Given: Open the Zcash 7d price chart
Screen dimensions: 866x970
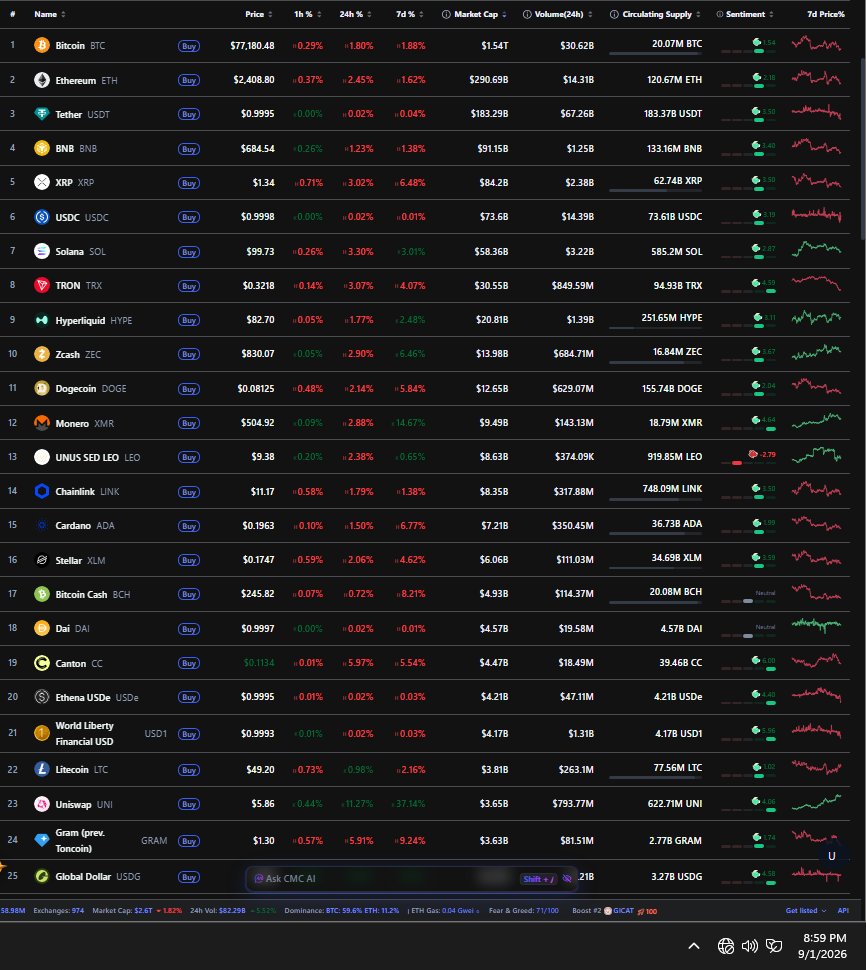Looking at the screenshot, I should [x=817, y=352].
